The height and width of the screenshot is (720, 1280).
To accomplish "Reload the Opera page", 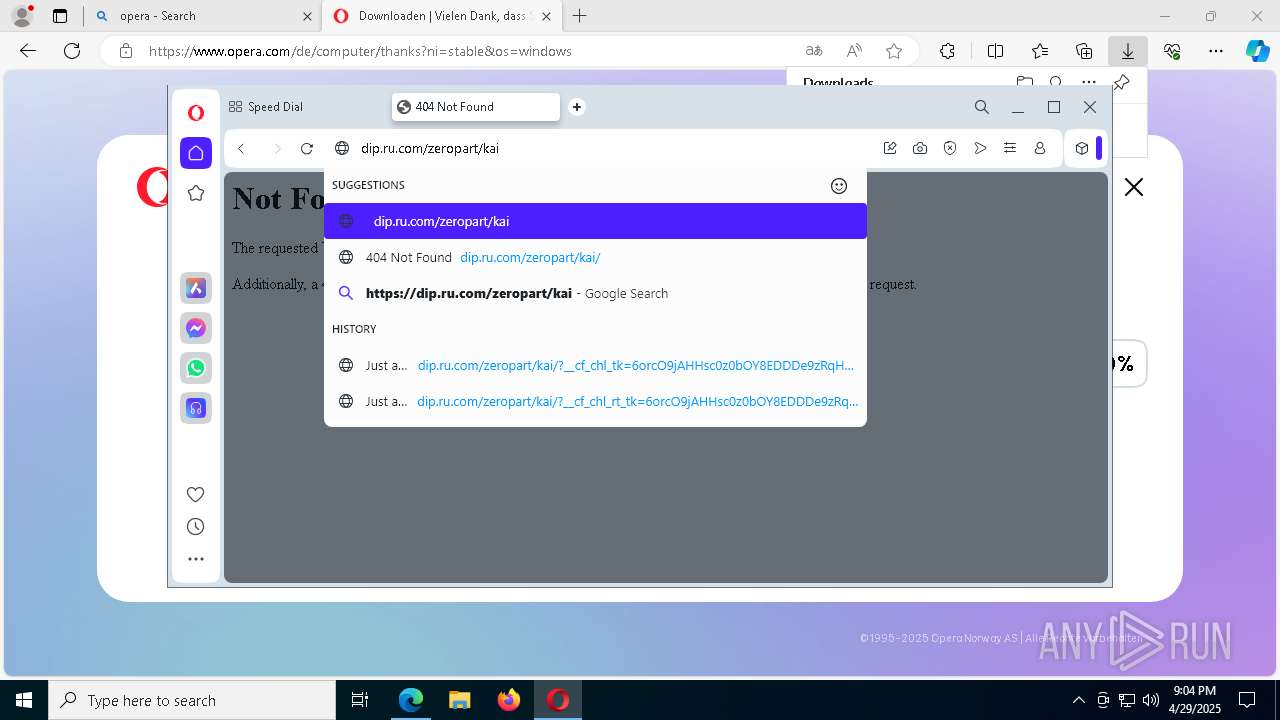I will (307, 148).
